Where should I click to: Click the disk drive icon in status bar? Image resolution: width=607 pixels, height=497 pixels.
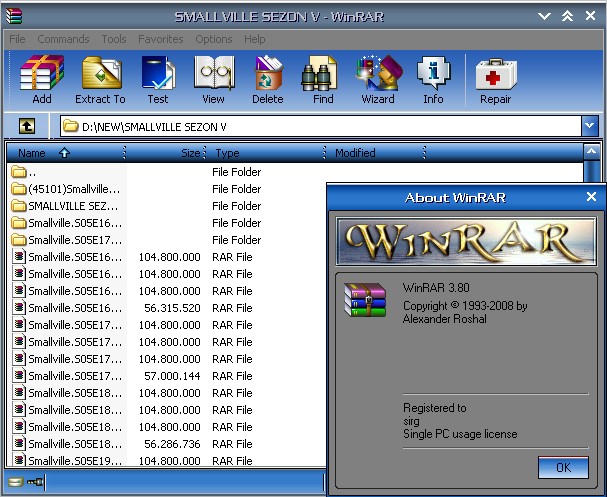(x=16, y=482)
